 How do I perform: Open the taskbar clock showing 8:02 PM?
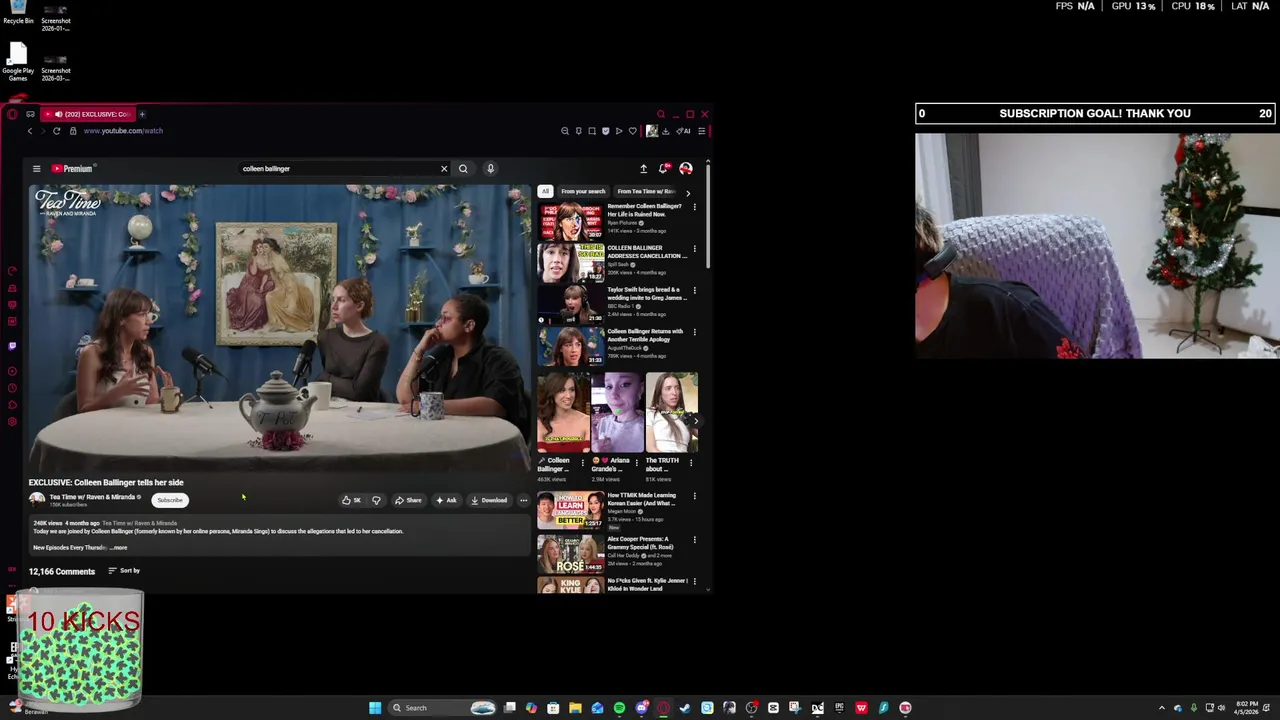tap(1247, 708)
